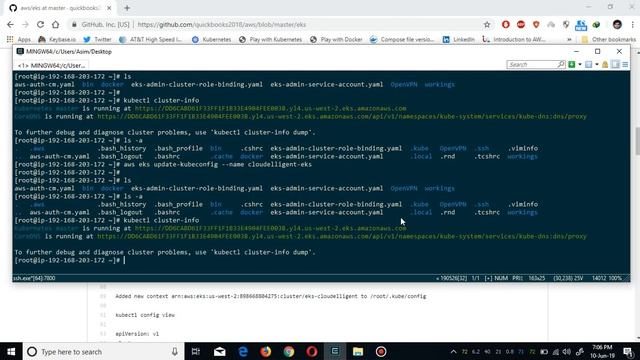Click the Chrome page vertical scrollbar
Viewport: 640px width, 360px height.
point(637,141)
